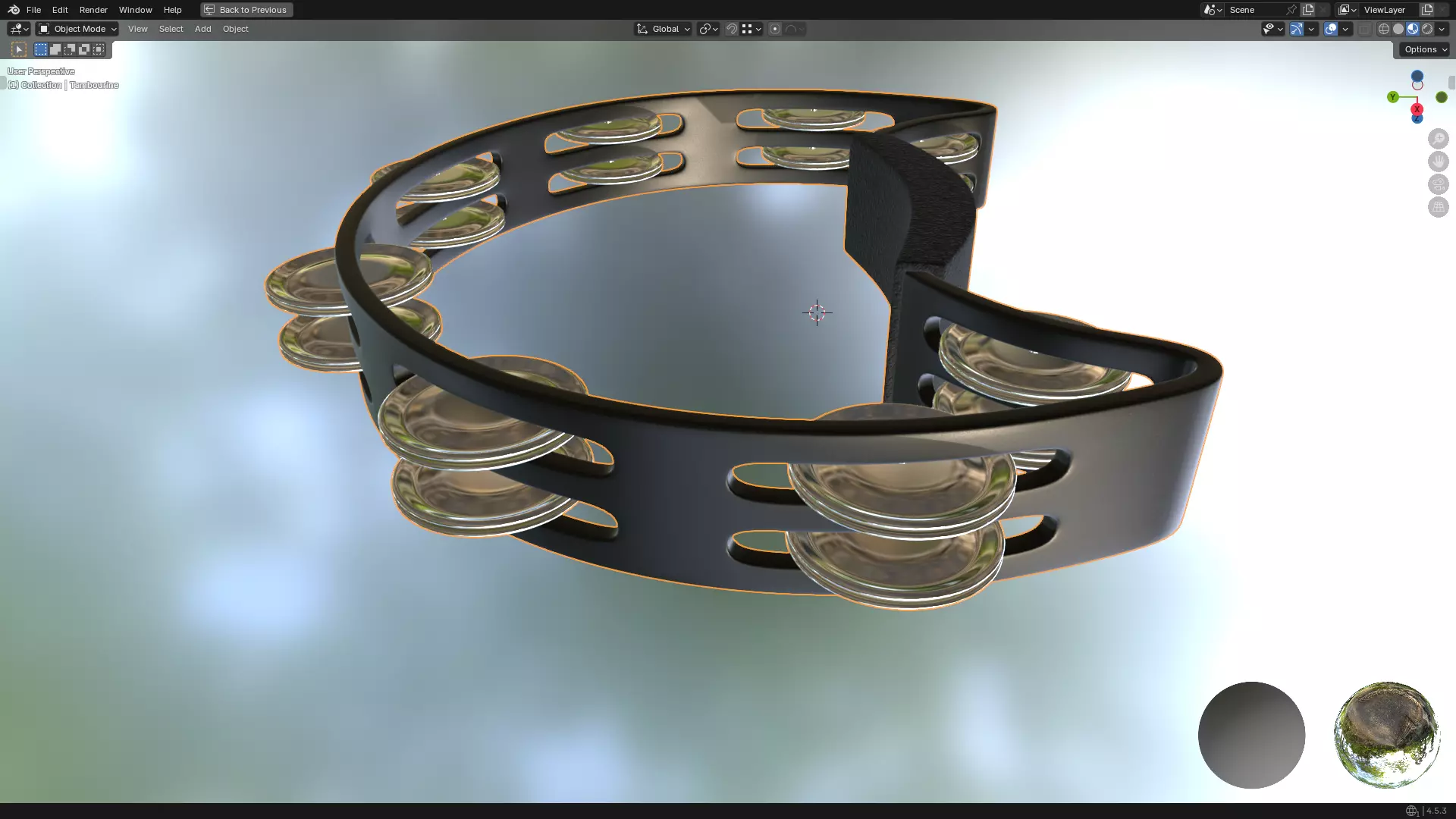Screen dimensions: 1456x819
Task: Switch to solid viewport shading
Action: (x=1398, y=29)
